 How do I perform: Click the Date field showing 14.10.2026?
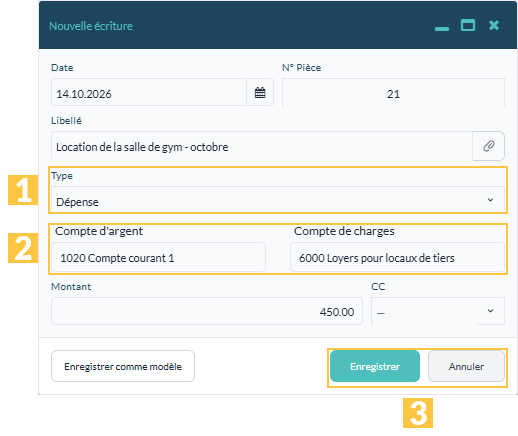149,93
